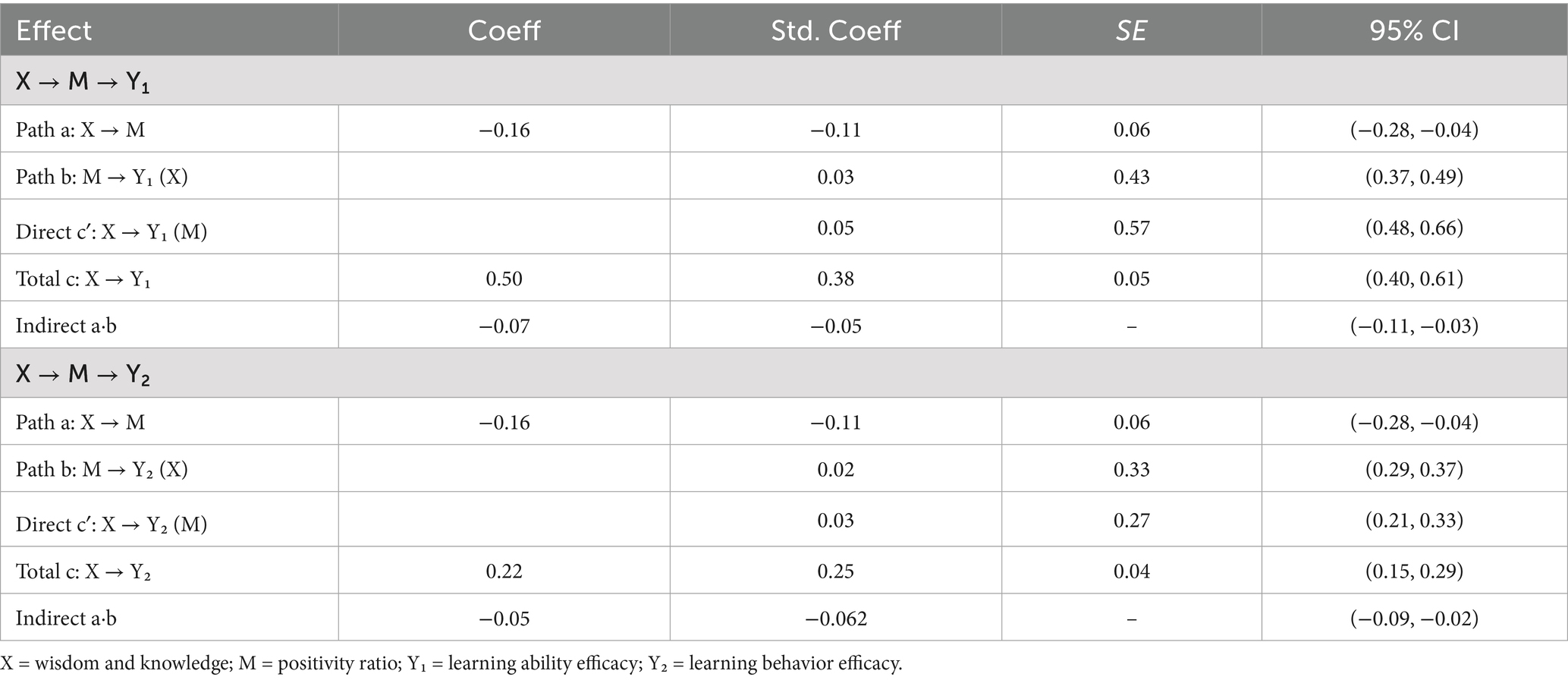Click the Direct c′: X → Y₁ (M) label
The width and height of the screenshot is (1568, 680).
pos(112,231)
